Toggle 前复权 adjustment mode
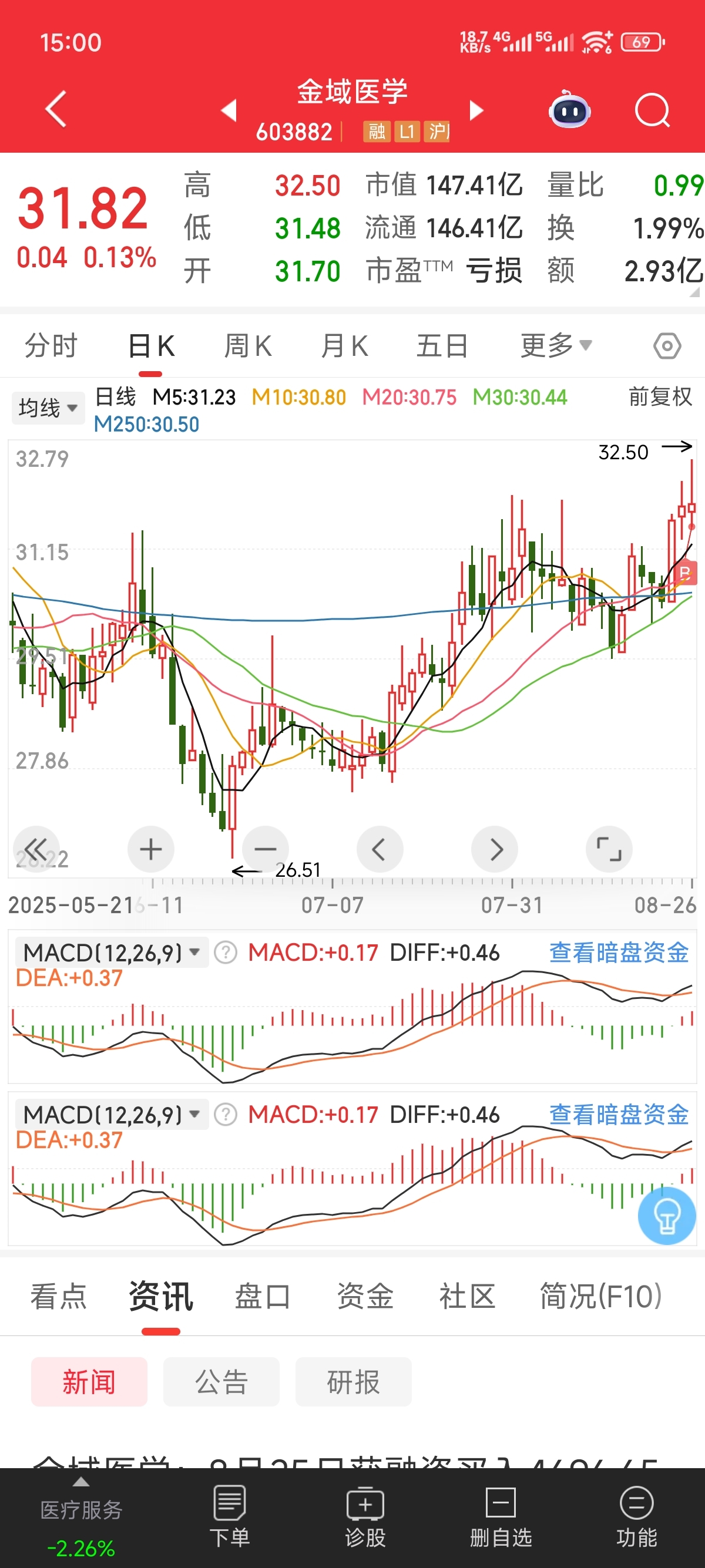 click(660, 397)
